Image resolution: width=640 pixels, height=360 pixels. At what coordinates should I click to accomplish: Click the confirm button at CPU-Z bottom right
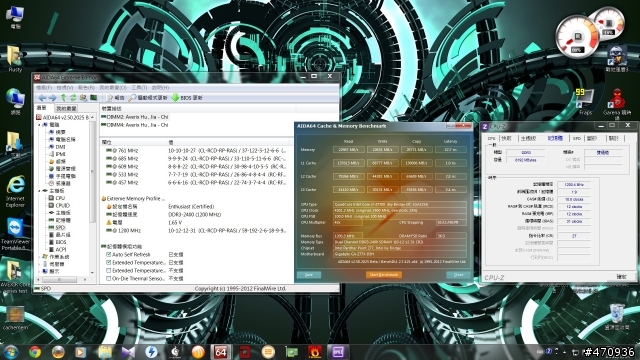pos(621,277)
